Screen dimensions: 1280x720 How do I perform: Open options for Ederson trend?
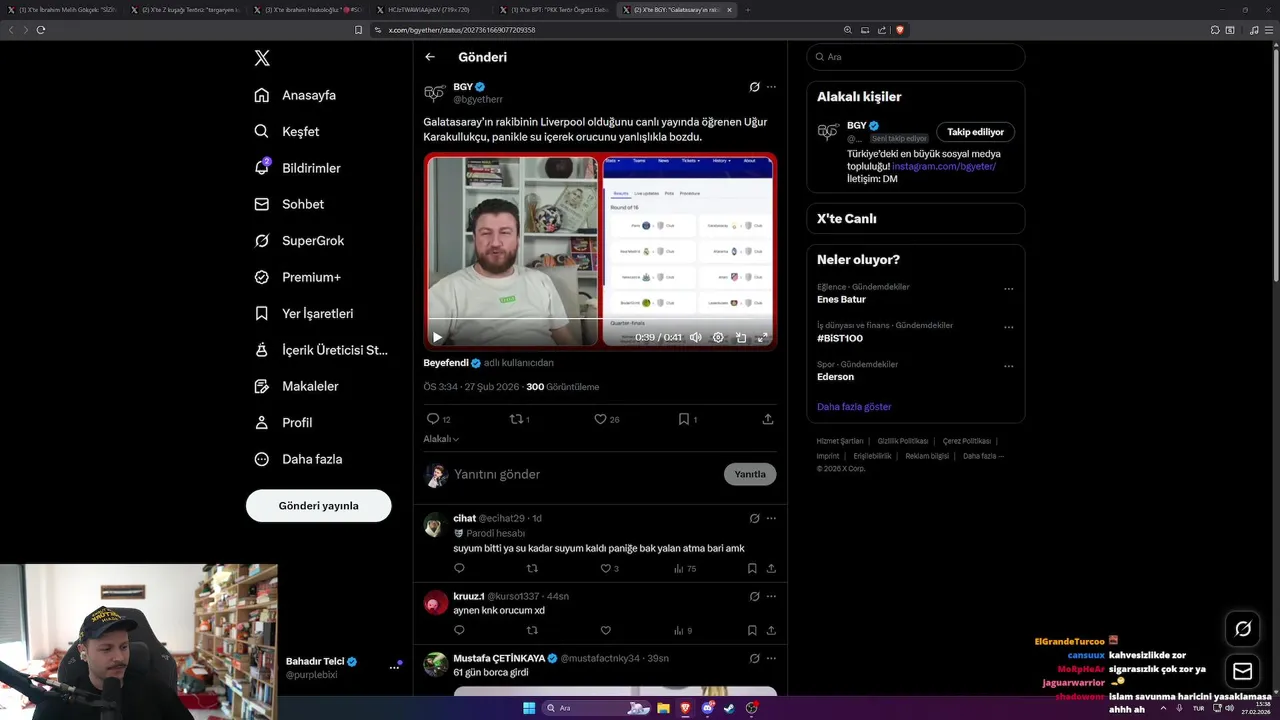pos(1008,366)
